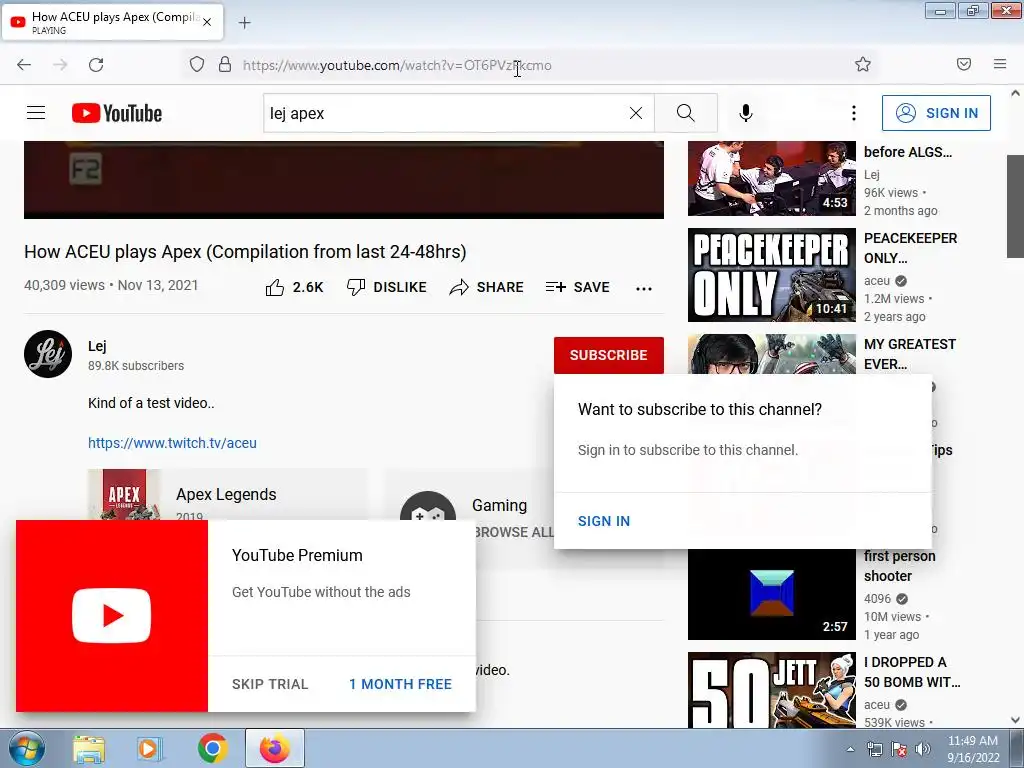
Task: Reload the page with the refresh icon
Action: pyautogui.click(x=96, y=65)
